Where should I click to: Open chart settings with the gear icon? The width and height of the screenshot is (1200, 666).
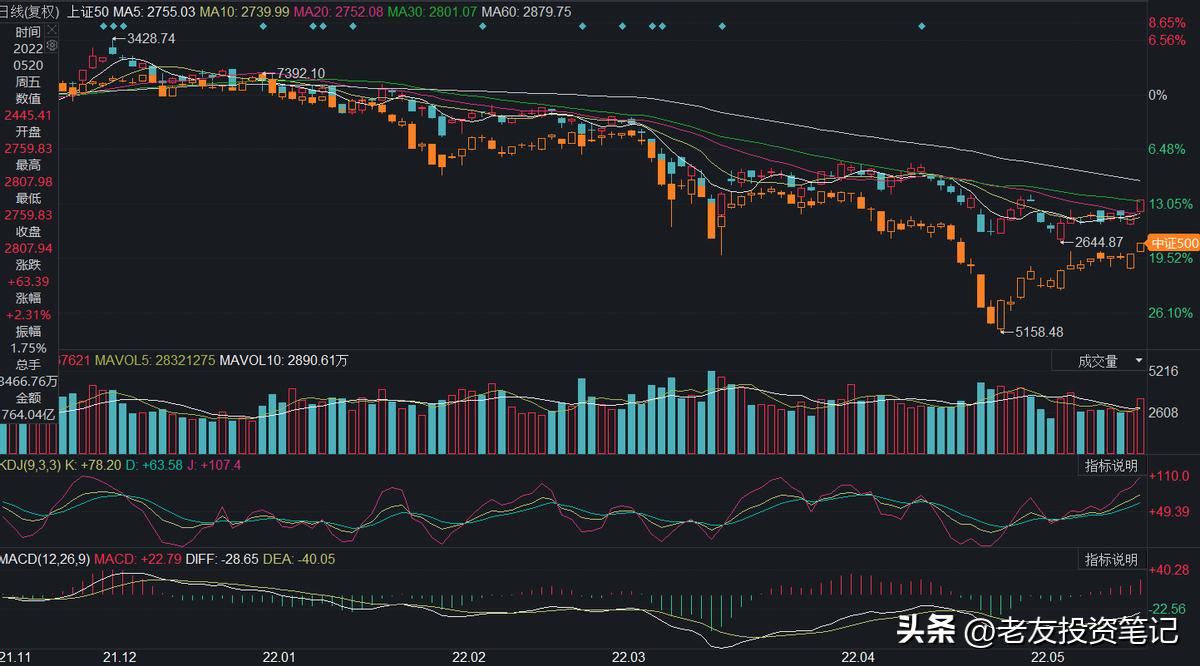[51, 46]
